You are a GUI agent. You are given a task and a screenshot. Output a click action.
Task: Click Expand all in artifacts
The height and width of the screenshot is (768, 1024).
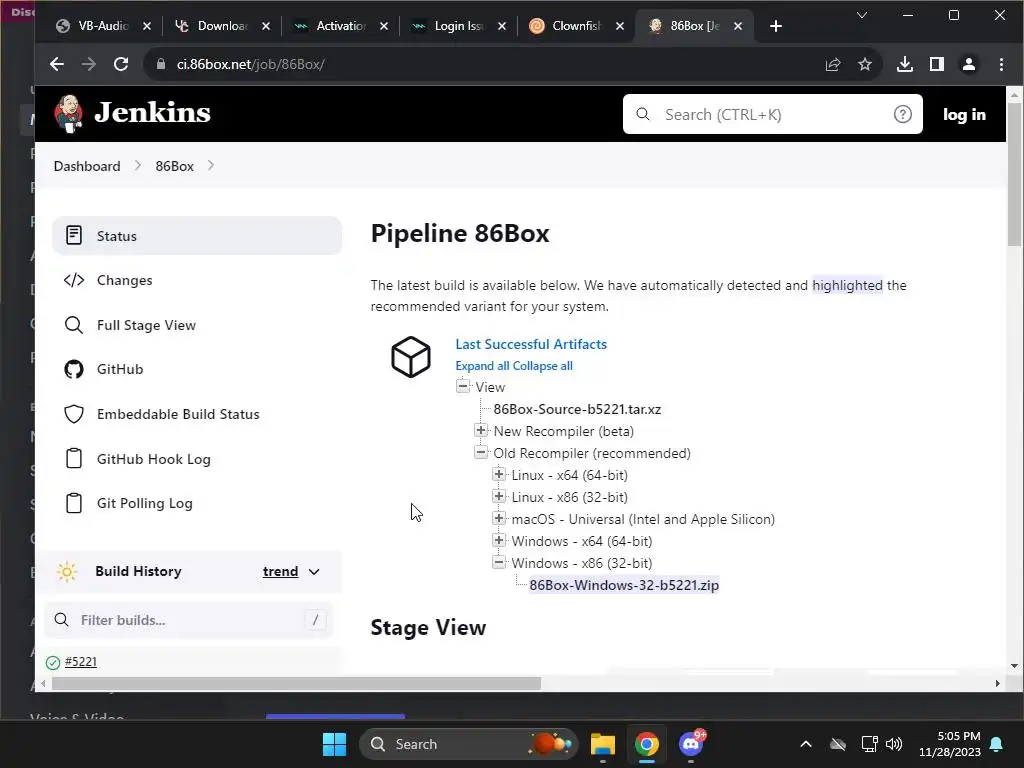(x=482, y=366)
